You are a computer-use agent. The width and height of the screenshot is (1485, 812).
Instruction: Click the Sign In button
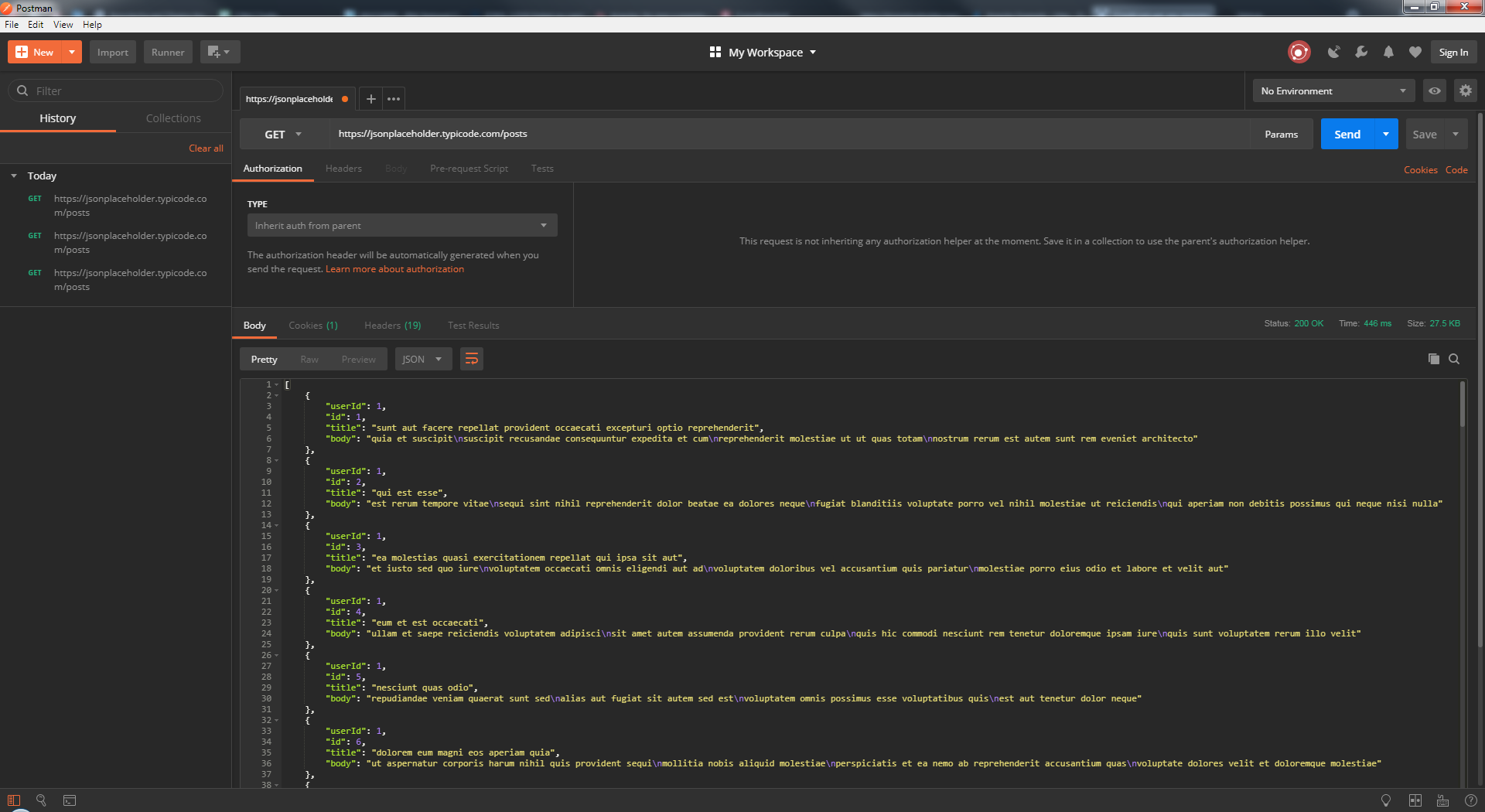(1453, 52)
